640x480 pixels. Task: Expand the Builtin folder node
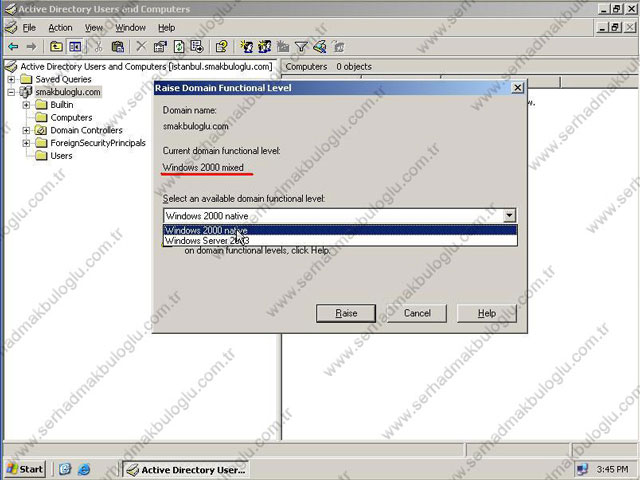coord(26,105)
